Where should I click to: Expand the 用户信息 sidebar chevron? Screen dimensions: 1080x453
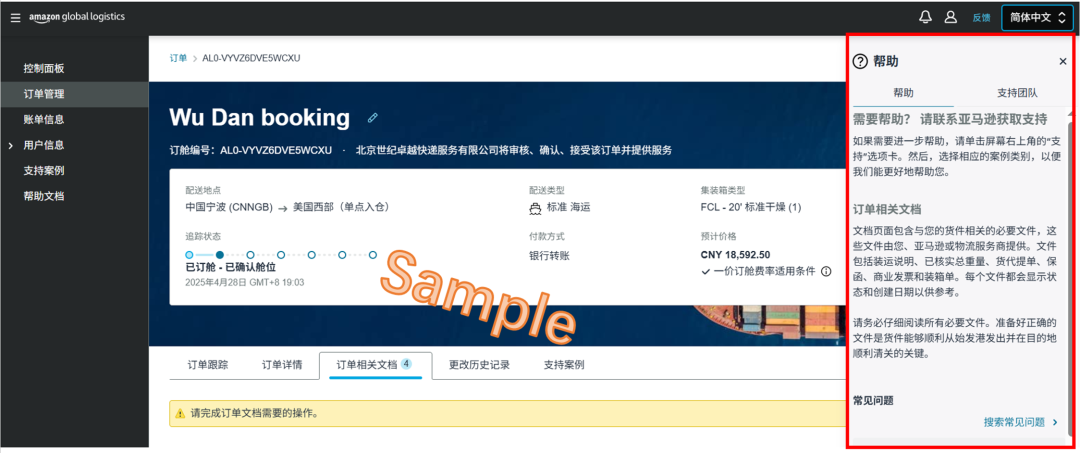coord(10,145)
